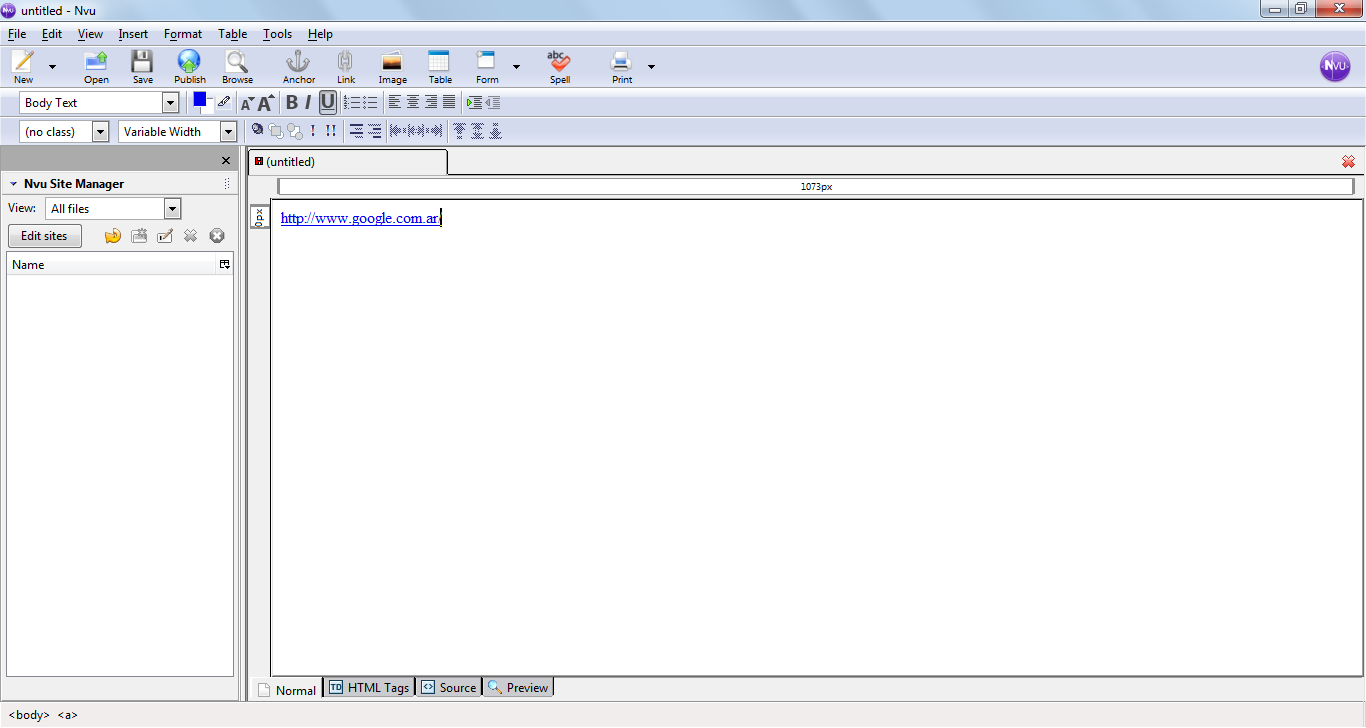This screenshot has width=1366, height=728.
Task: Click the send to back icon
Action: point(295,131)
